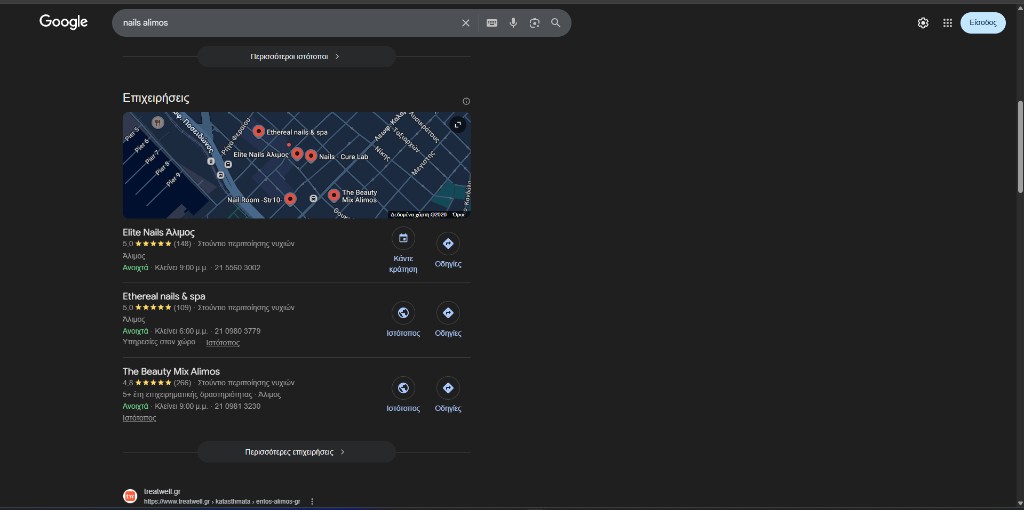Click the restaurant marker on the map

click(157, 122)
